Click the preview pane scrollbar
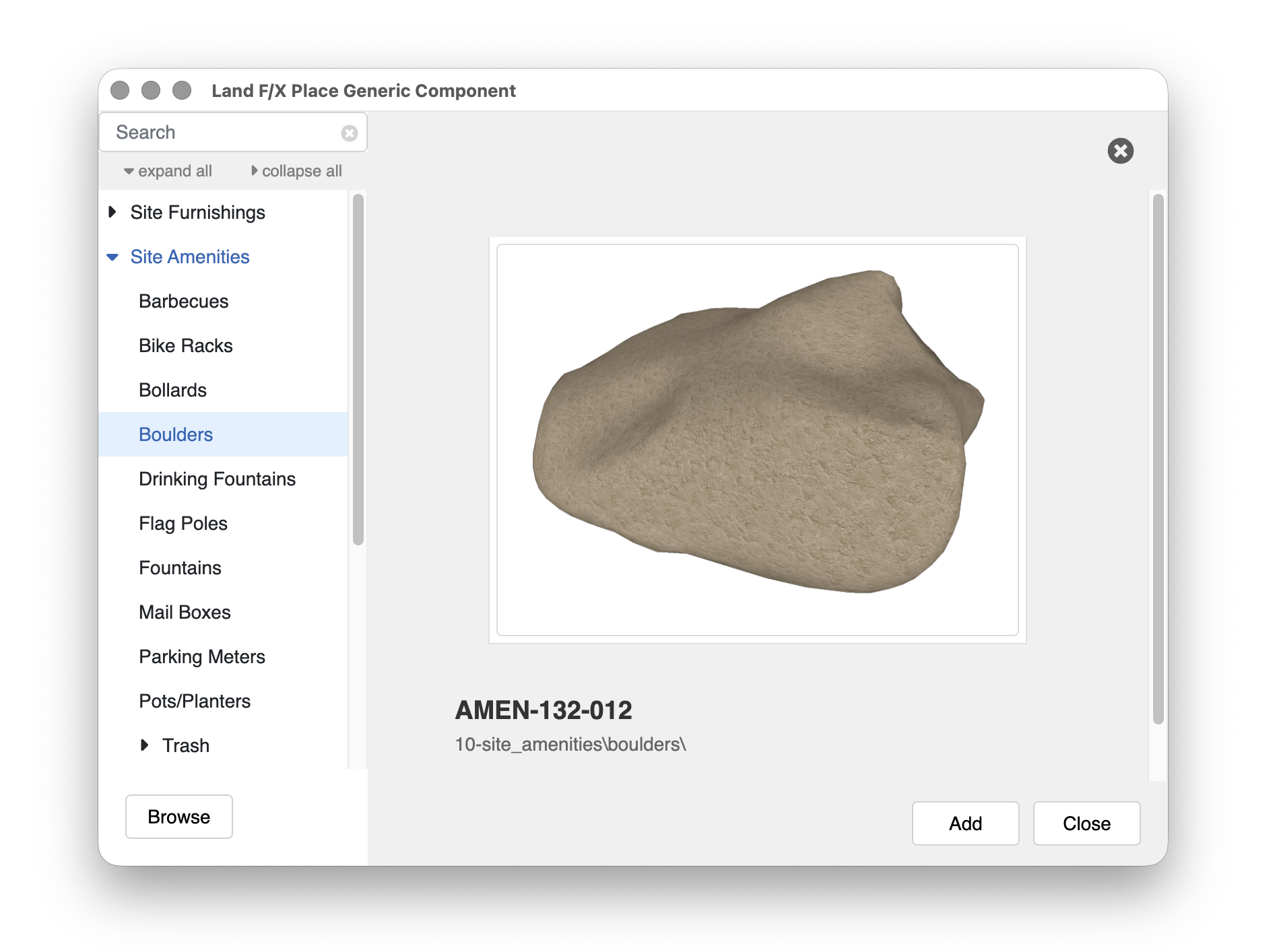 click(x=1158, y=459)
